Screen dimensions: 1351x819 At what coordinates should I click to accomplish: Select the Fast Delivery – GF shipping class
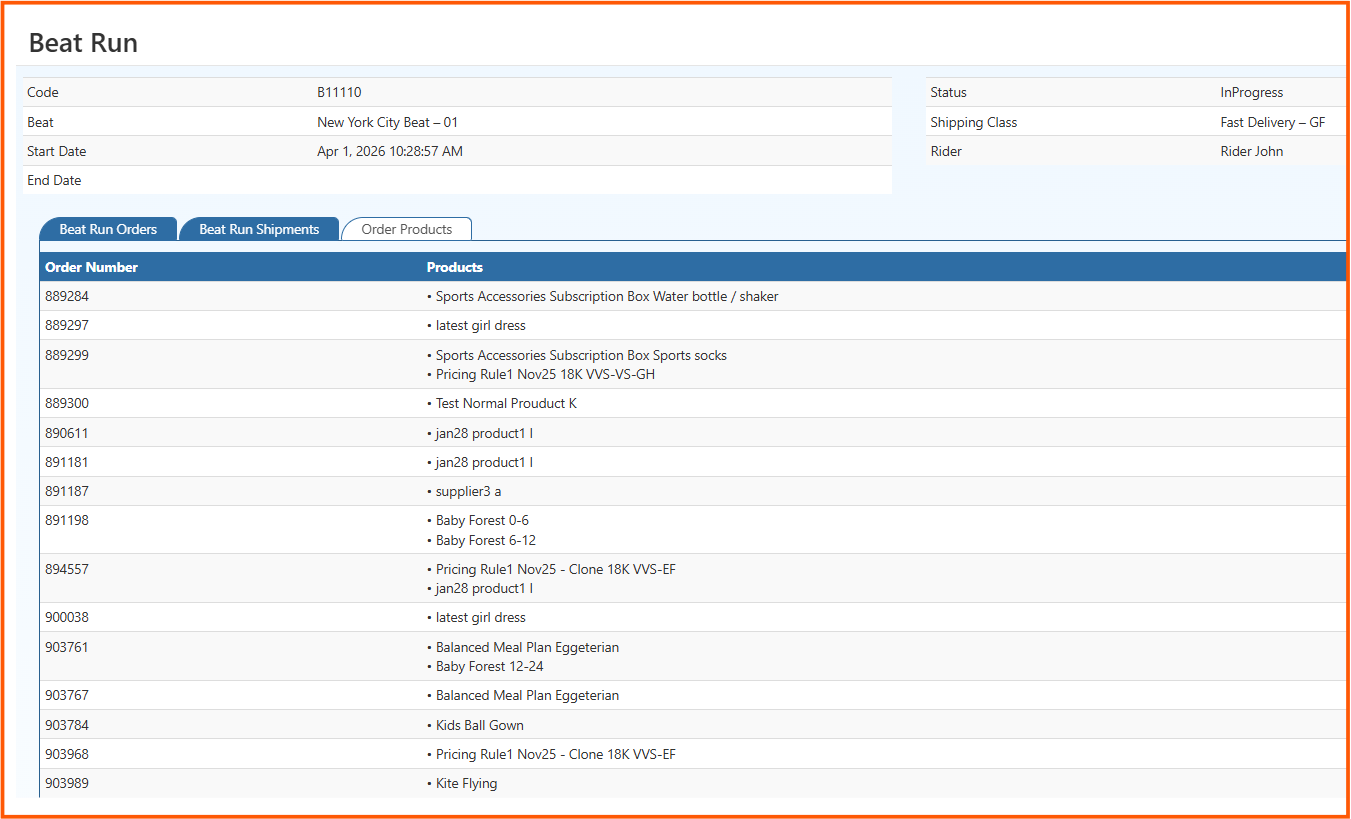point(1272,122)
